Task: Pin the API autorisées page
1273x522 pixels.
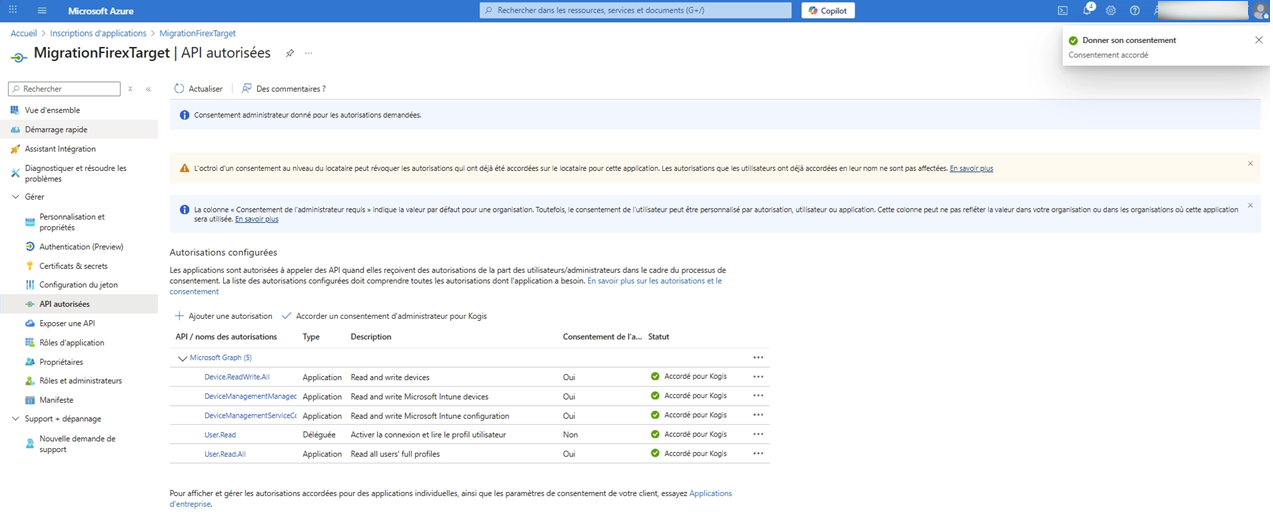Action: (290, 52)
